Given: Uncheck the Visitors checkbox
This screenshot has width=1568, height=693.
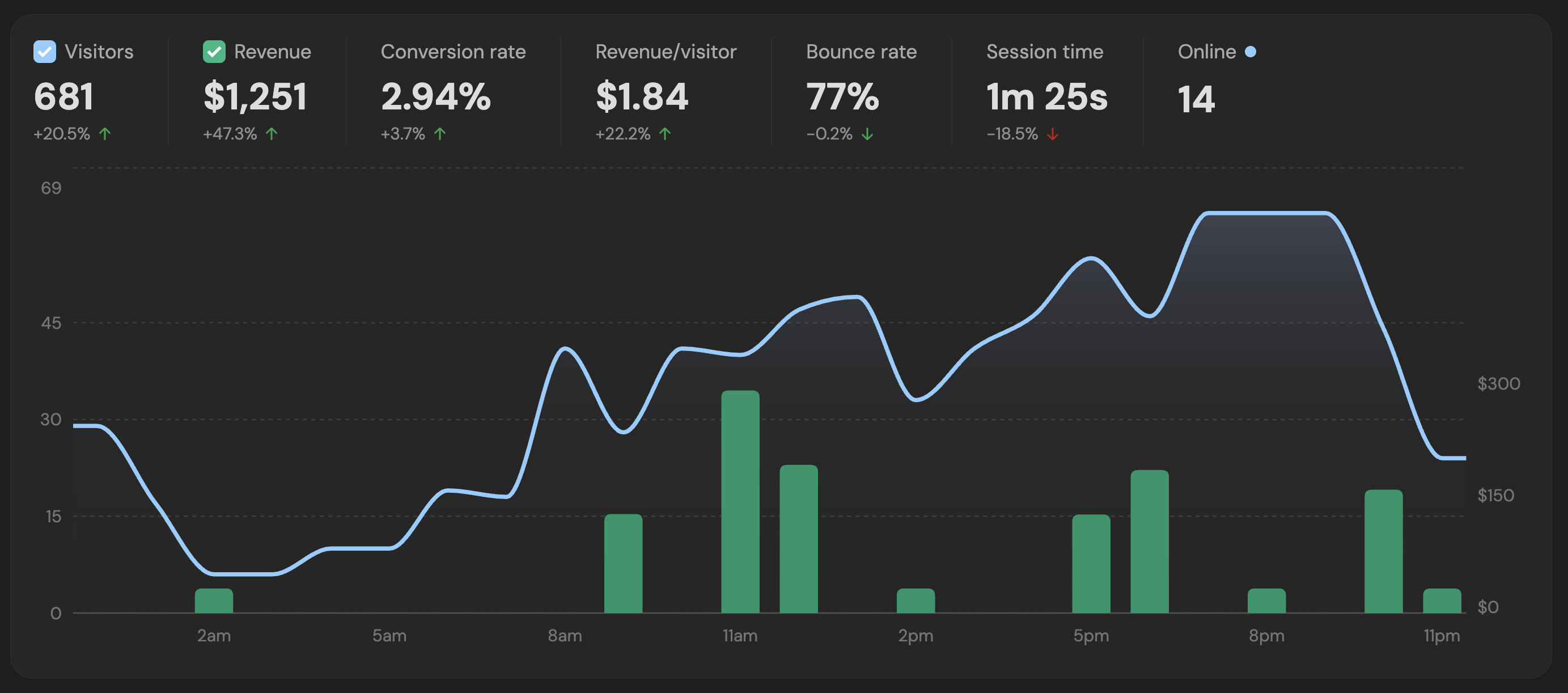Looking at the screenshot, I should [x=44, y=52].
